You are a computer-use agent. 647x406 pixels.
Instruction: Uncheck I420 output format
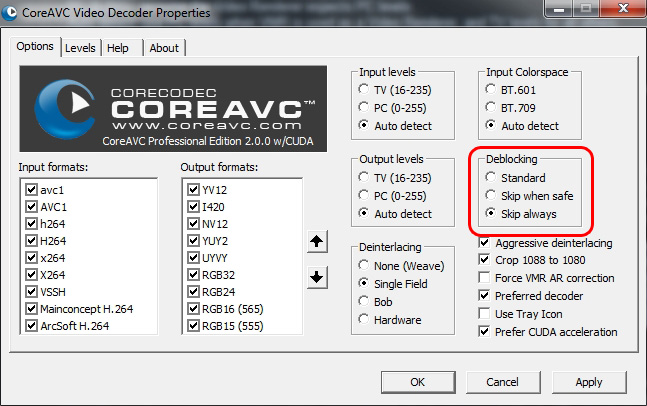click(194, 207)
